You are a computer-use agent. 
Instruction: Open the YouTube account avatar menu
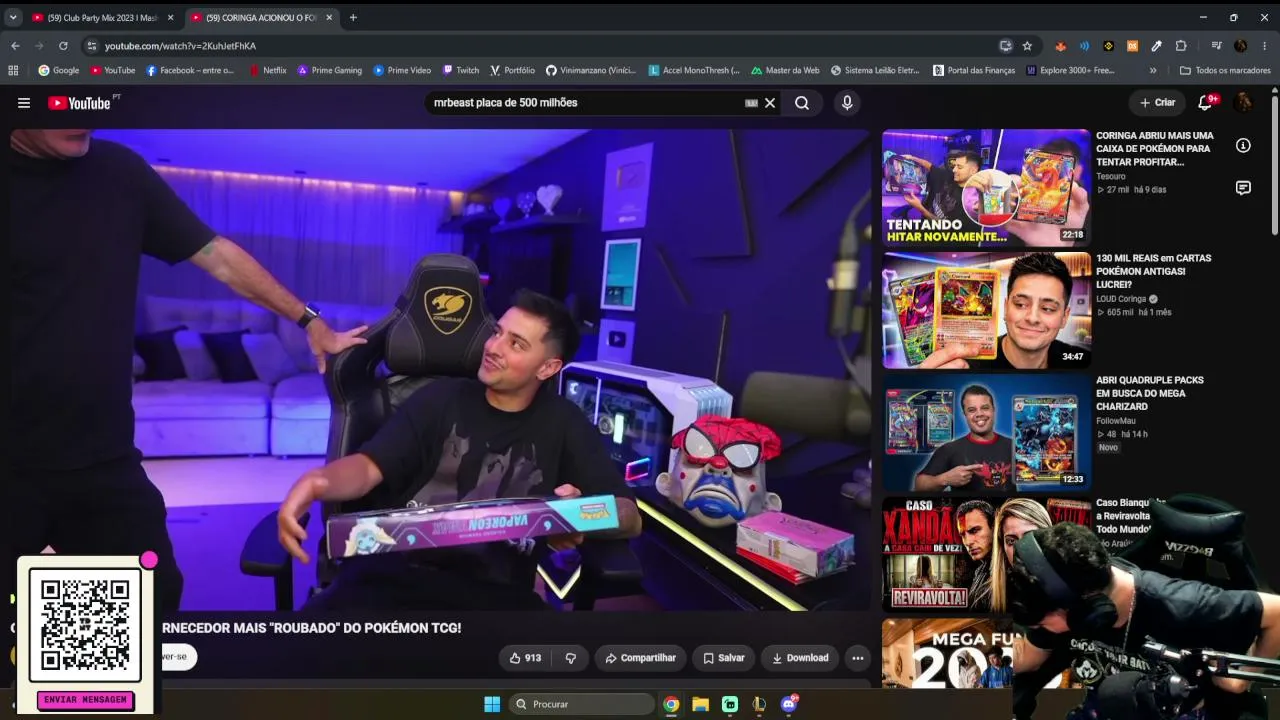(x=1243, y=102)
